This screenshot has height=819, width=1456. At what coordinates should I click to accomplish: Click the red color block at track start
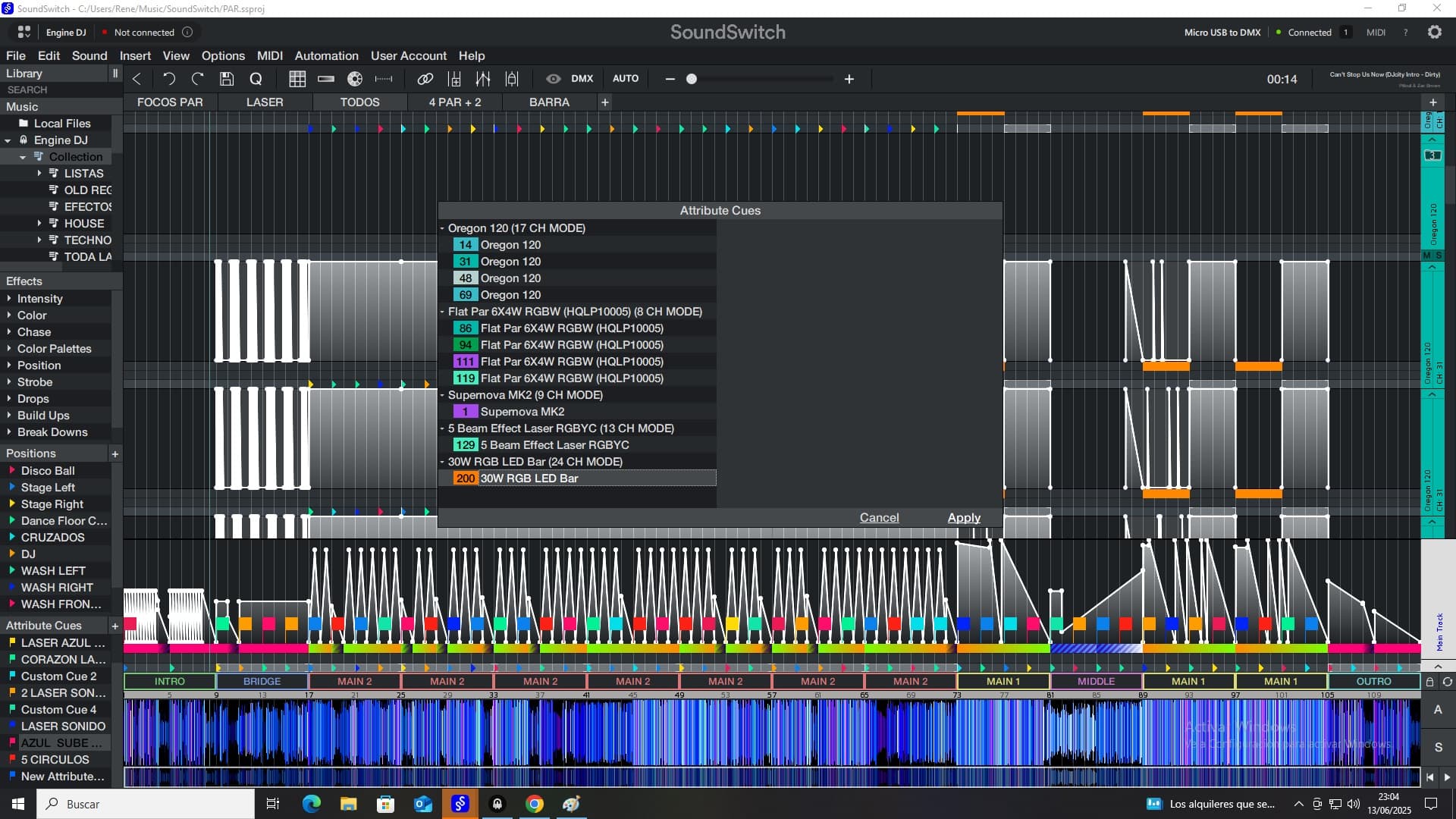pos(130,624)
